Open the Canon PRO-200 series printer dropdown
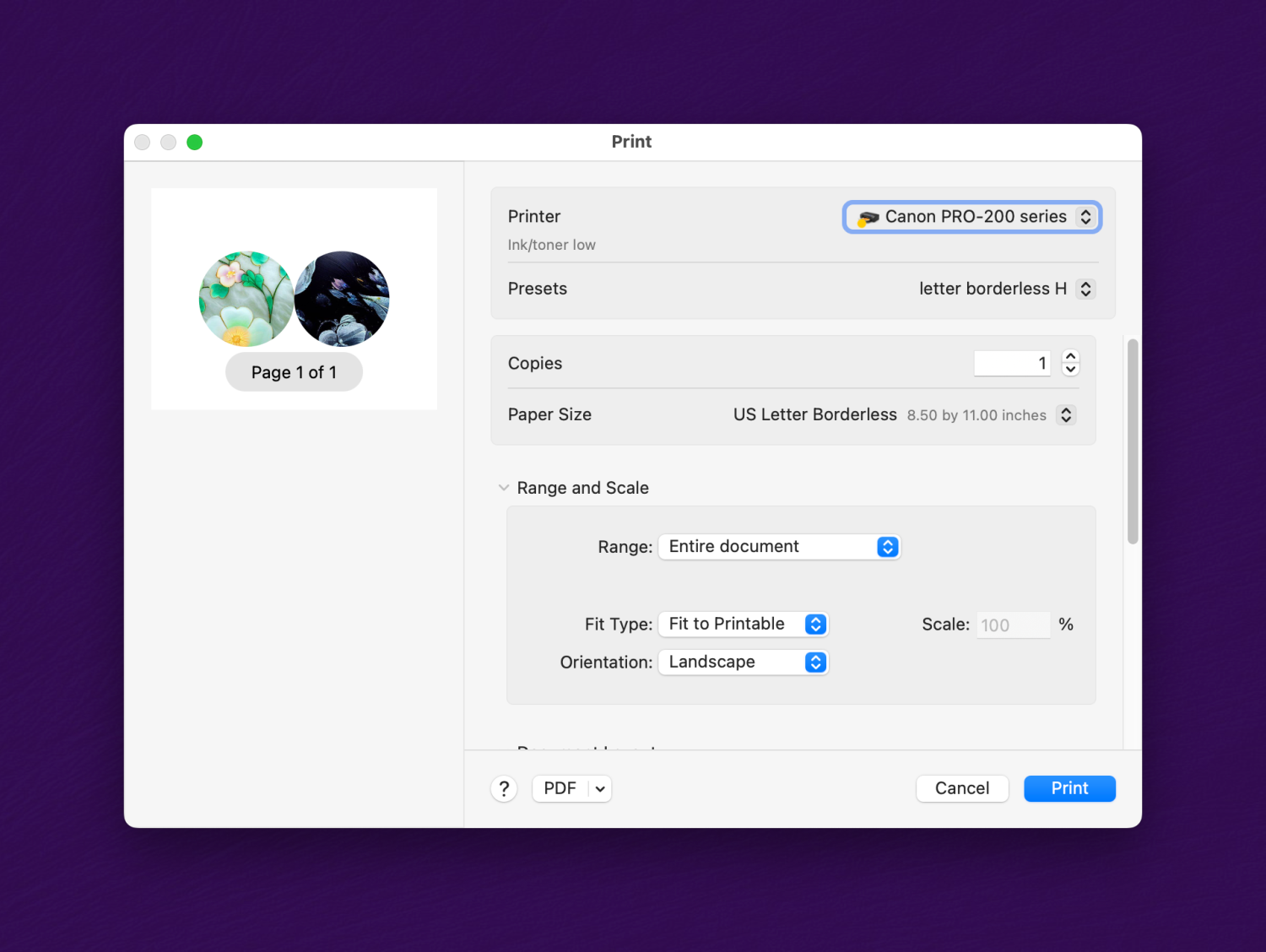 pyautogui.click(x=972, y=217)
